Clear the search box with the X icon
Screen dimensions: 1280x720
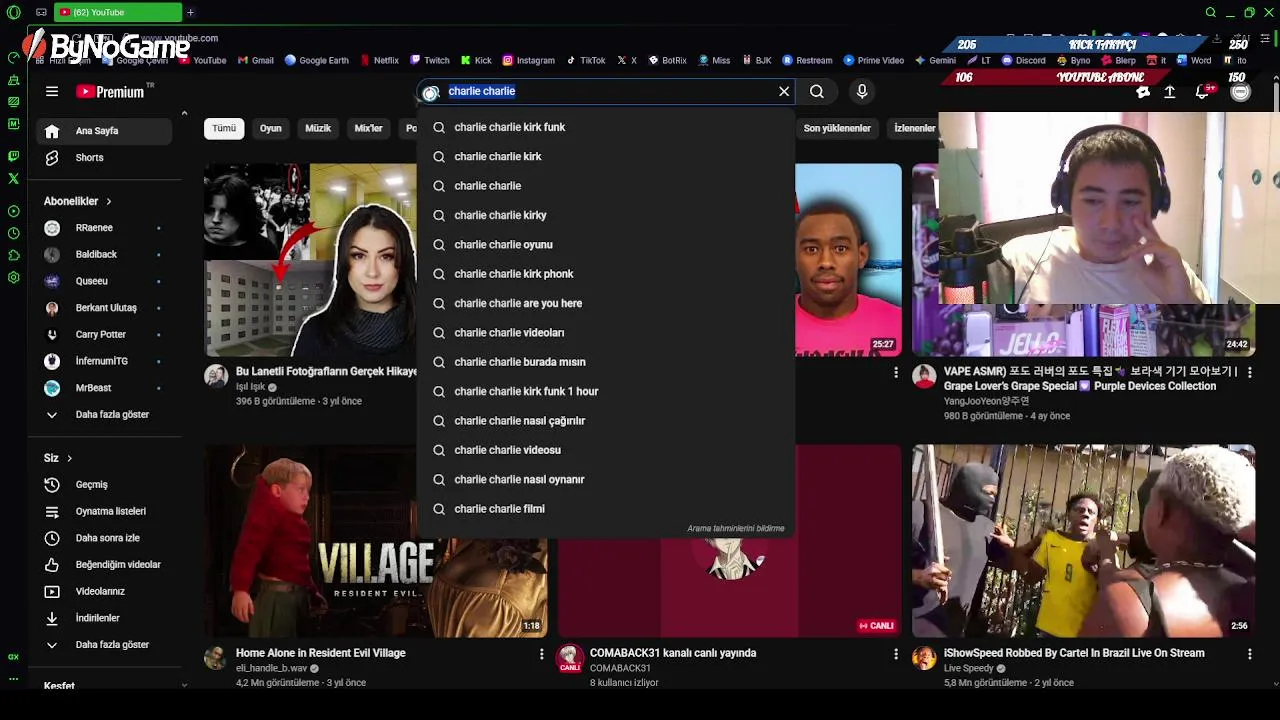pos(784,91)
